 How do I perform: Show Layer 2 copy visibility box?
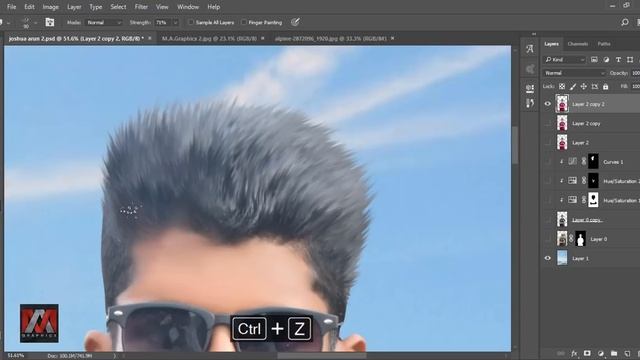[548, 123]
